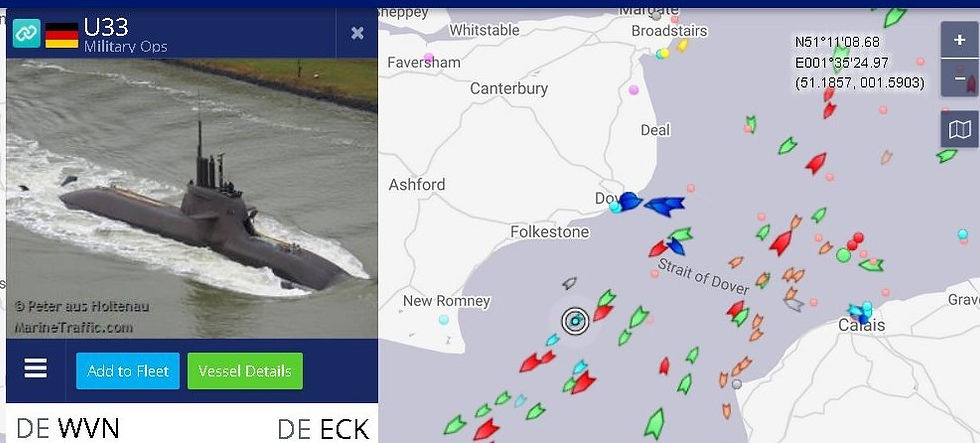The image size is (980, 443).
Task: Click the Canterbury map label
Action: click(509, 89)
